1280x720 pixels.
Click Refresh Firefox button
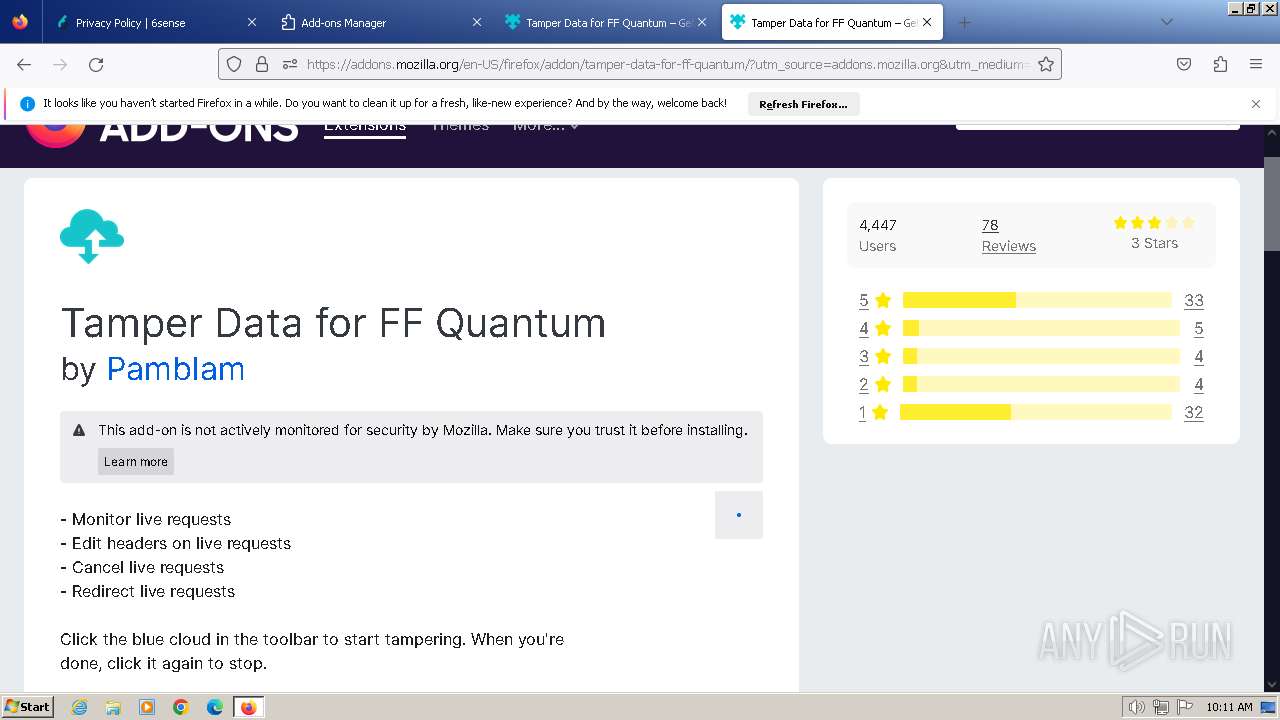pos(803,104)
